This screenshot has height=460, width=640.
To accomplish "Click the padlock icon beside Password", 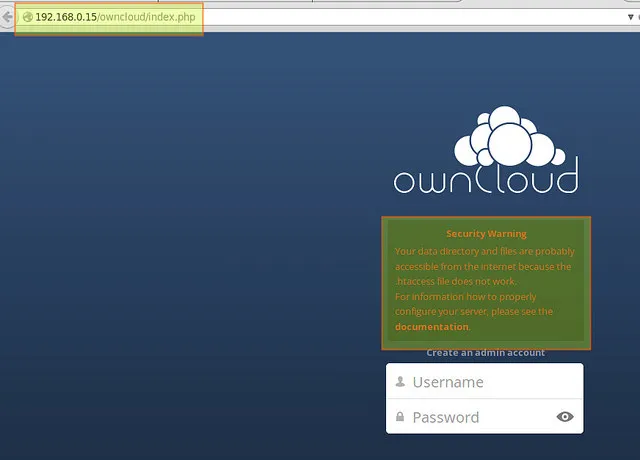I will coord(400,417).
